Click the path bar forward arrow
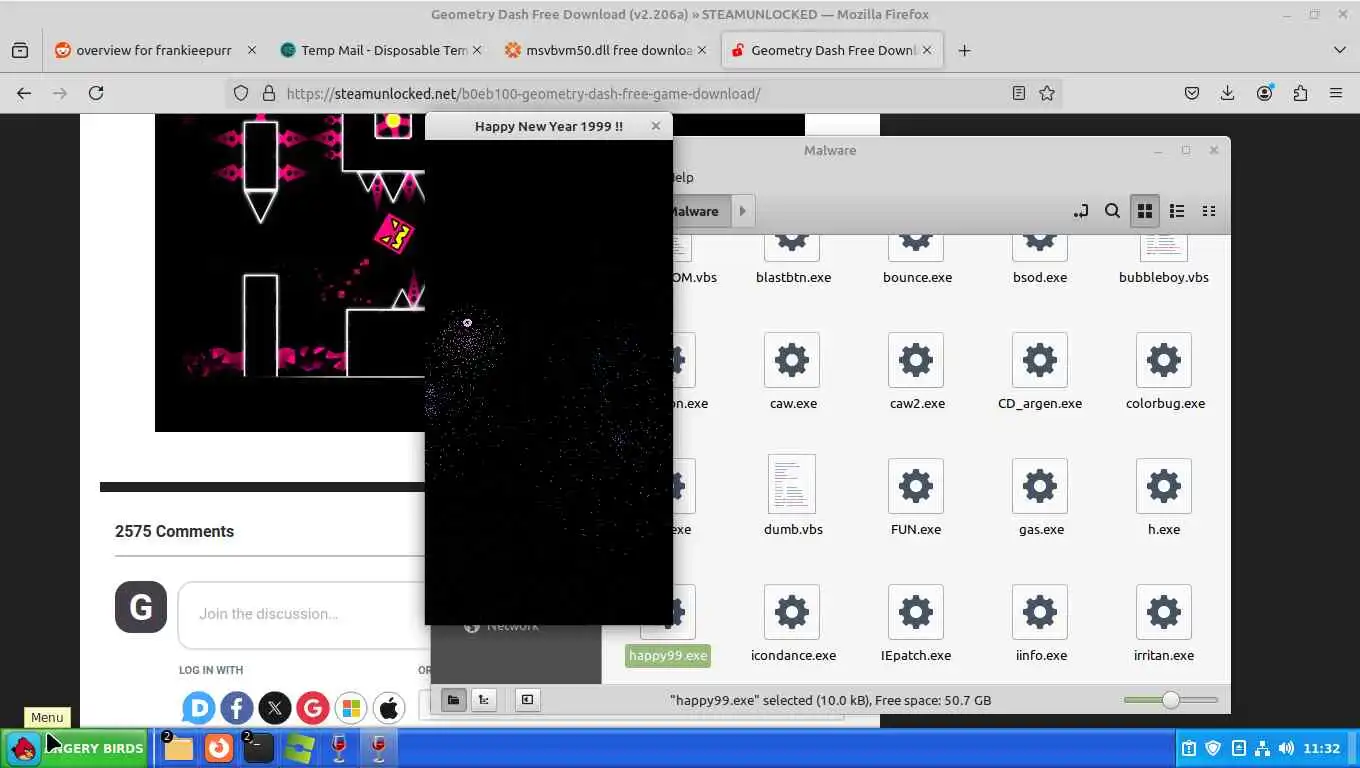This screenshot has width=1360, height=768. tap(742, 211)
